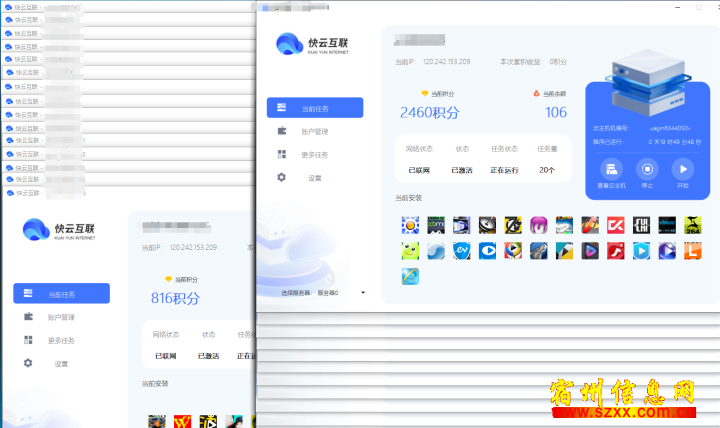Click the purple sphere play icon

pos(667,251)
